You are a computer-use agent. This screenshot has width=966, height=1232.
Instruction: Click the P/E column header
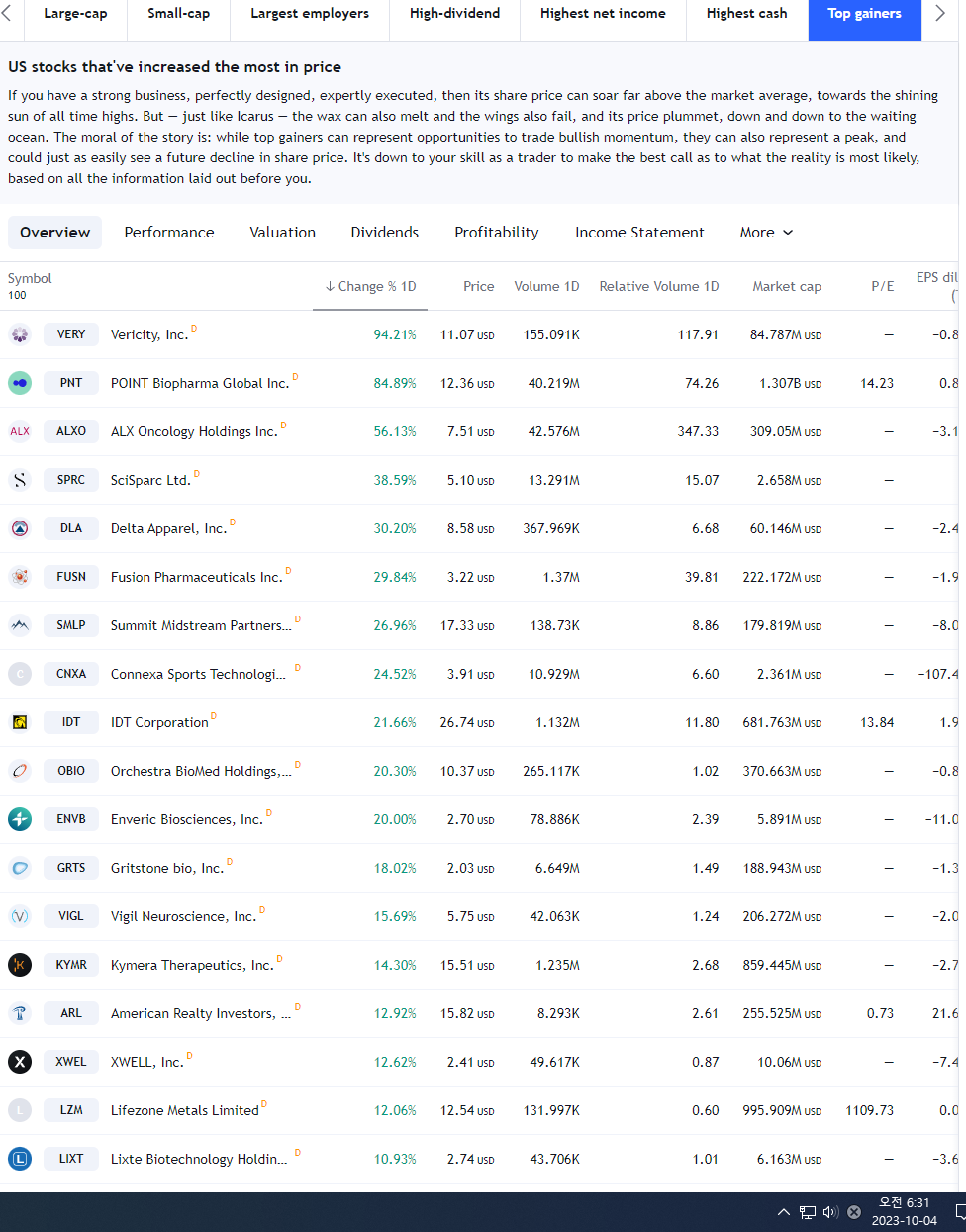[882, 286]
